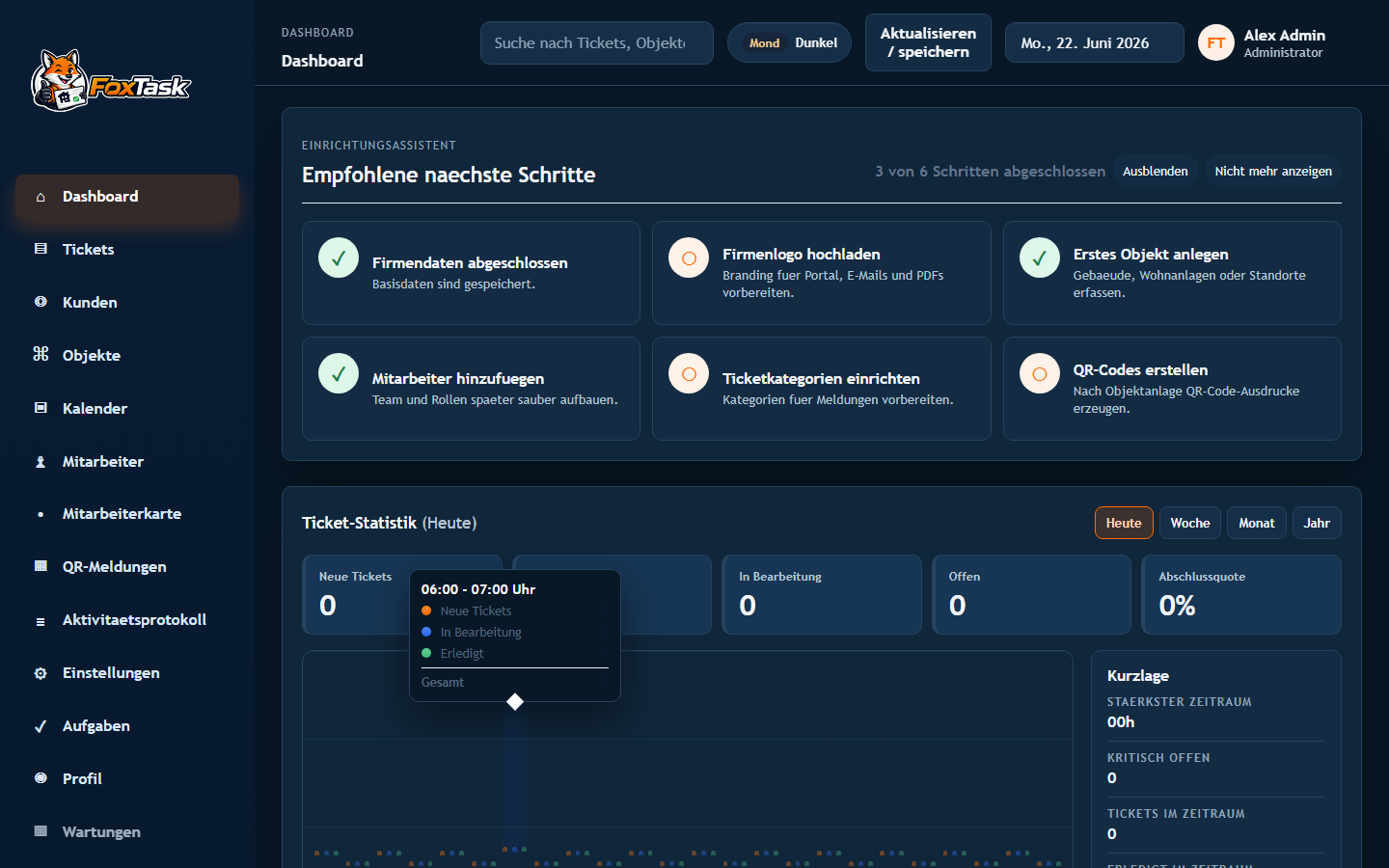Click the Kalender sidebar icon
1389x868 pixels.
[41, 408]
